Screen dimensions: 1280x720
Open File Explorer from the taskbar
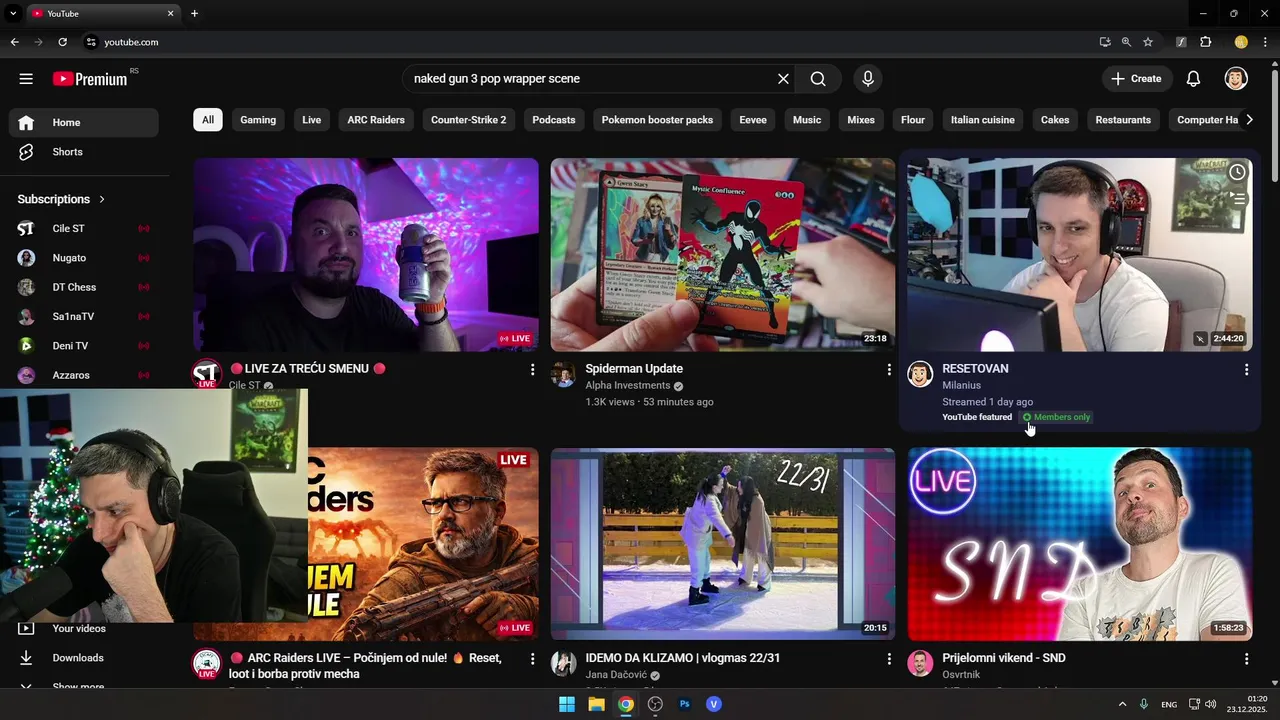click(596, 704)
